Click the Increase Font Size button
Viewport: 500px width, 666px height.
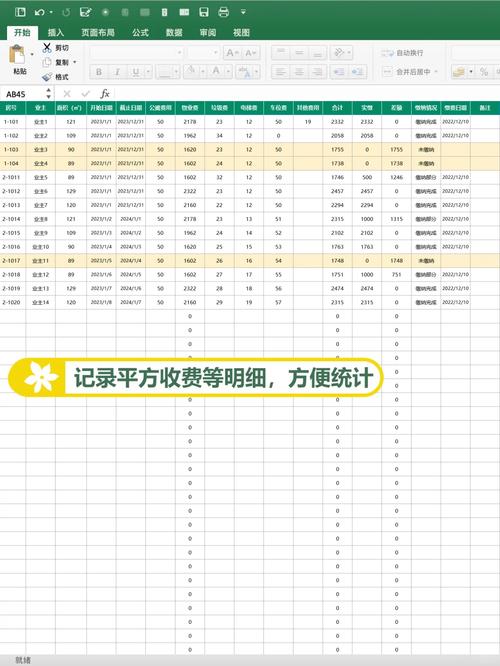point(232,53)
